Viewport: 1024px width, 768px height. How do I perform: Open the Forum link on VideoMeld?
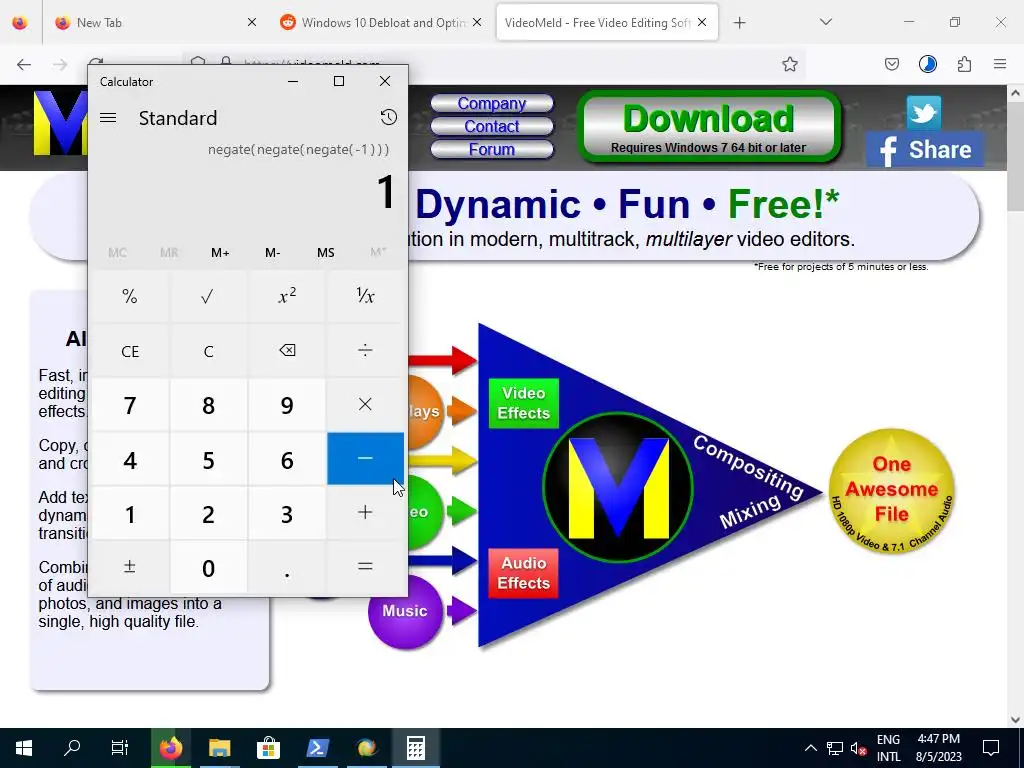click(x=492, y=149)
